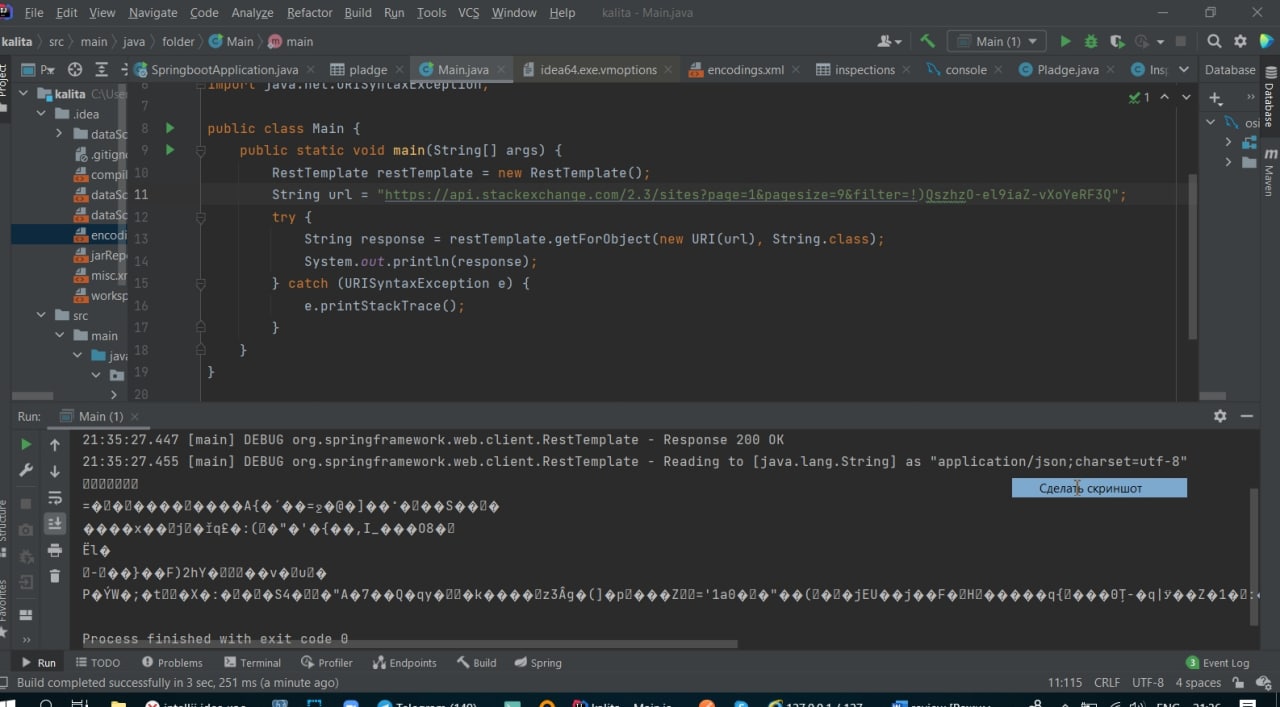
Task: Run Main with Coverage
Action: pyautogui.click(x=1117, y=41)
